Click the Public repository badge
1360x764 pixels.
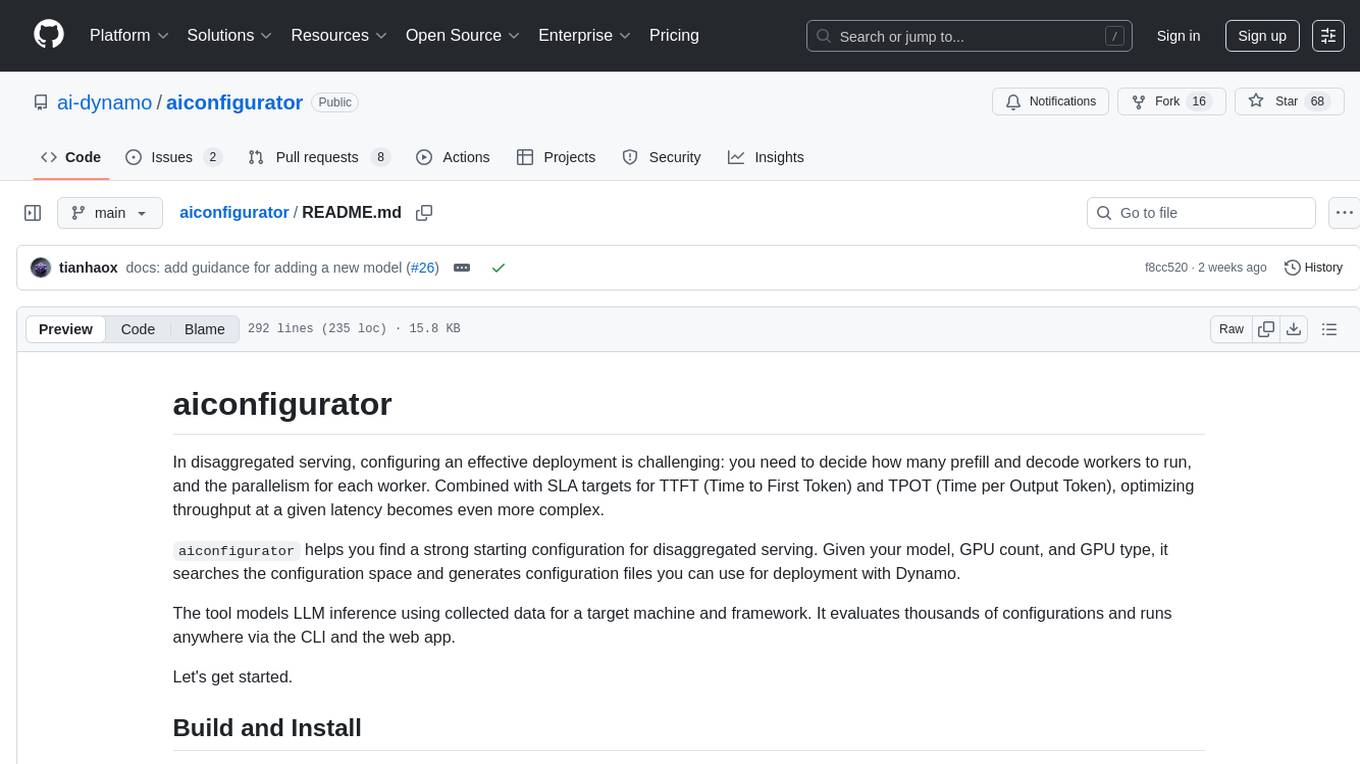click(335, 102)
